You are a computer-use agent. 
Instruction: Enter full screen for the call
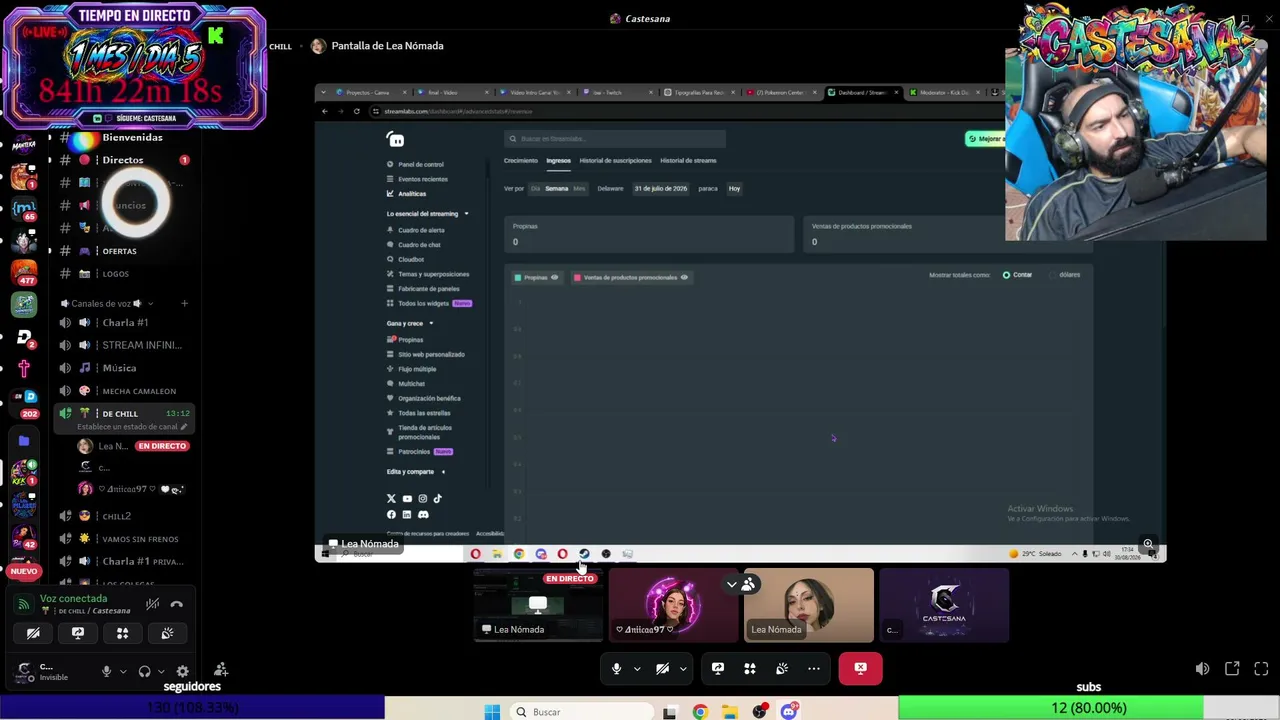coord(1261,669)
